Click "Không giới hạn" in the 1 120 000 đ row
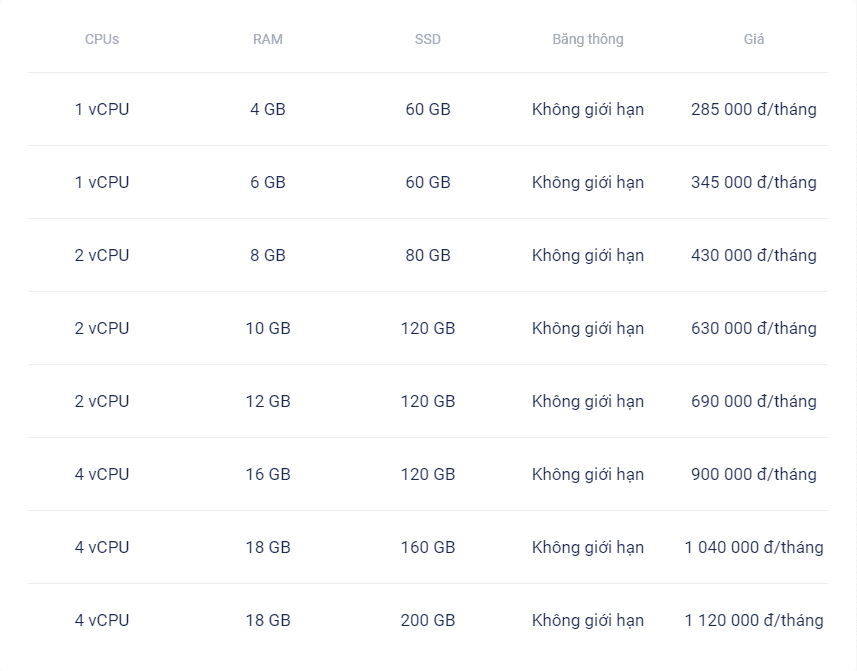 (588, 621)
